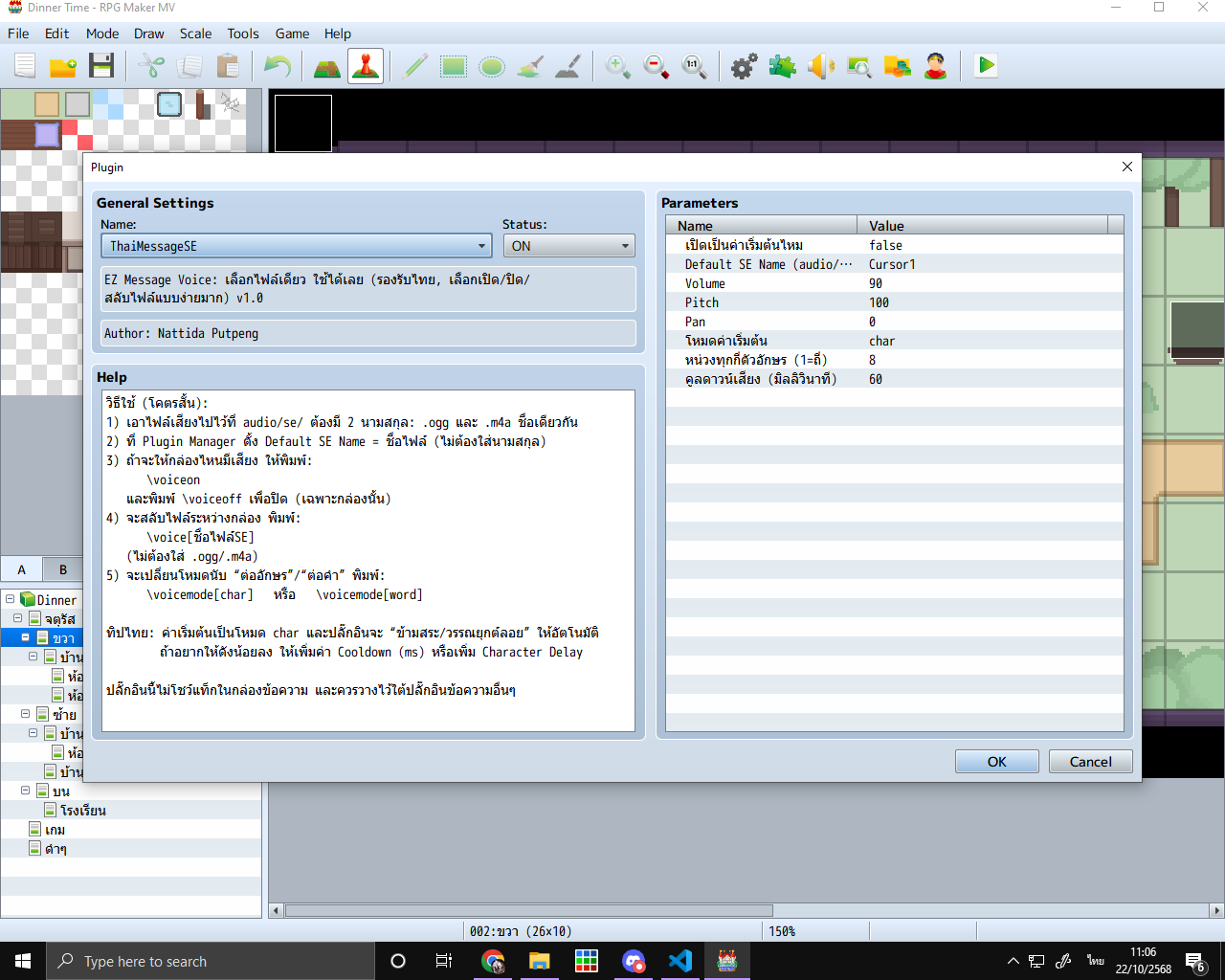Open Chrome from the taskbar
The width and height of the screenshot is (1225, 980).
(493, 961)
